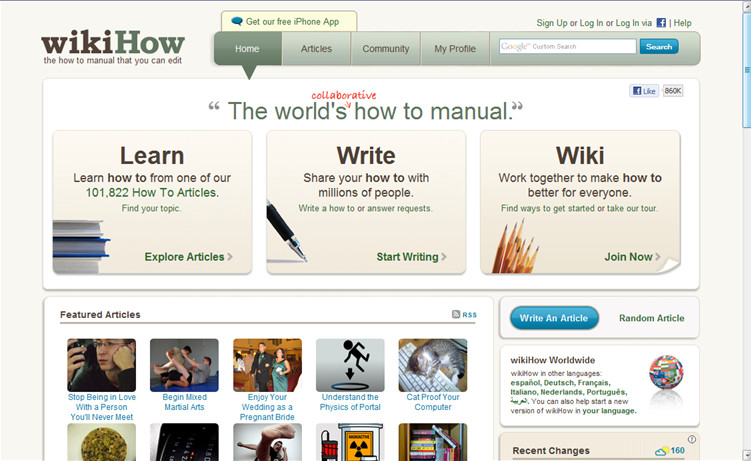Go to the My Profile tab
Viewport: 751px width, 461px height.
click(x=455, y=48)
